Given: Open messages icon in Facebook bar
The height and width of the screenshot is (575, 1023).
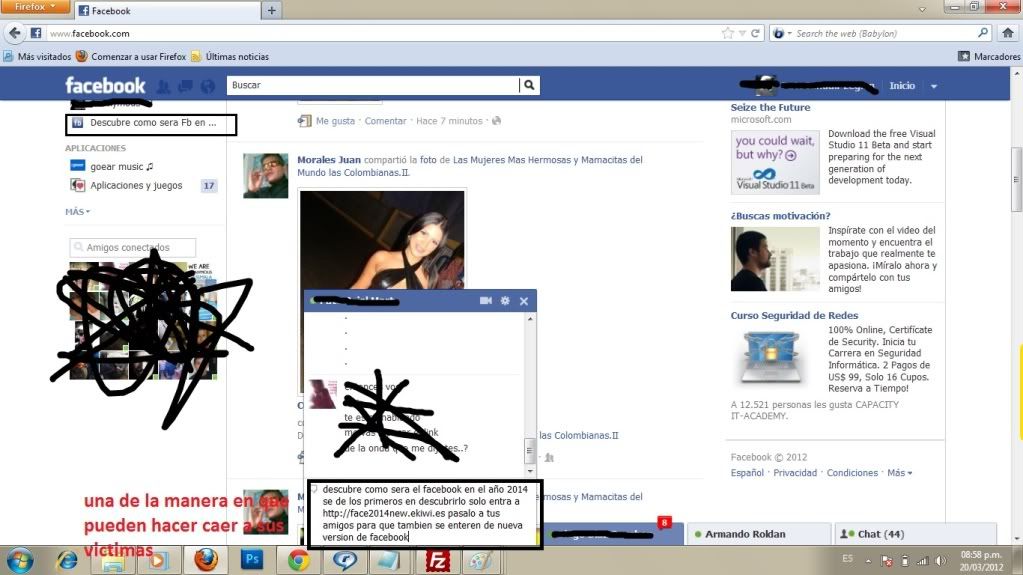Looking at the screenshot, I should tap(185, 86).
